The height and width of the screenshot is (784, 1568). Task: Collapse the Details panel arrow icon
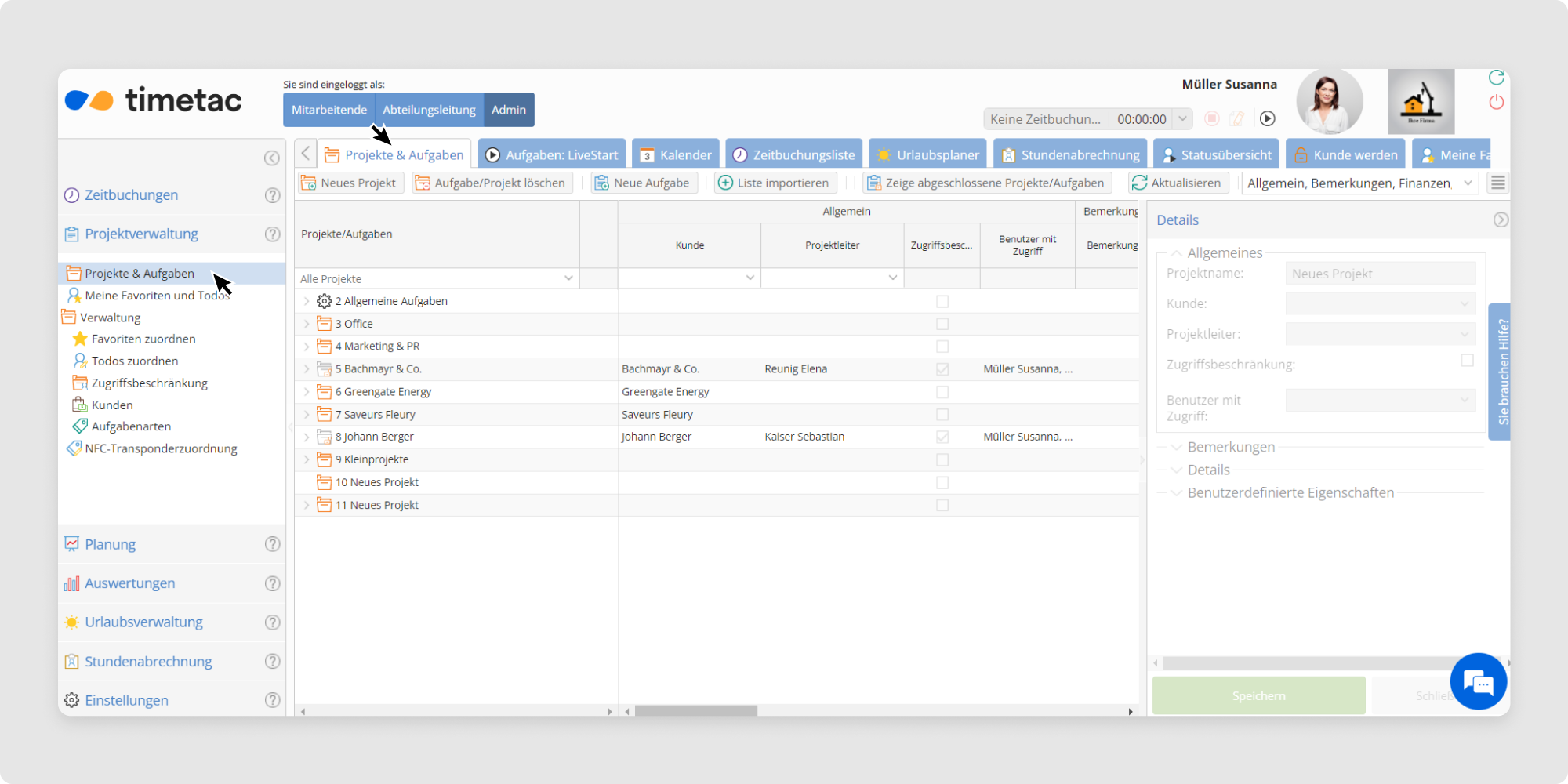point(1501,220)
